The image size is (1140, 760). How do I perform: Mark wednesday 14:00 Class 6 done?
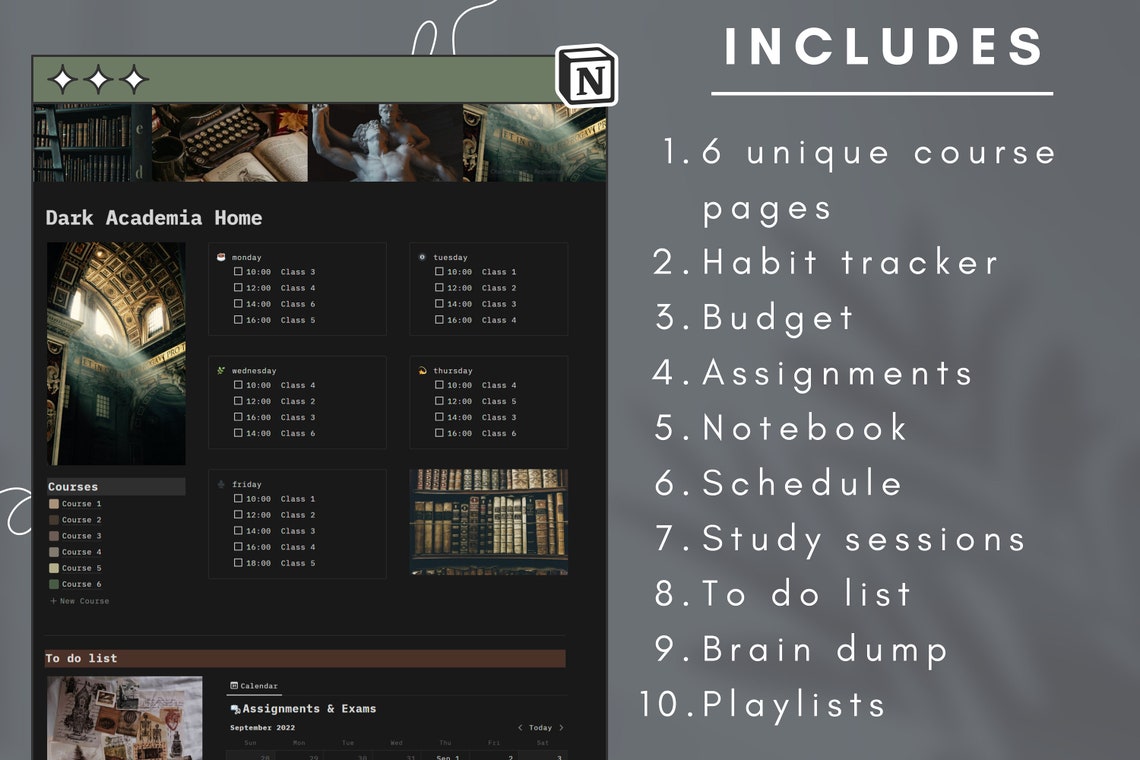point(238,433)
